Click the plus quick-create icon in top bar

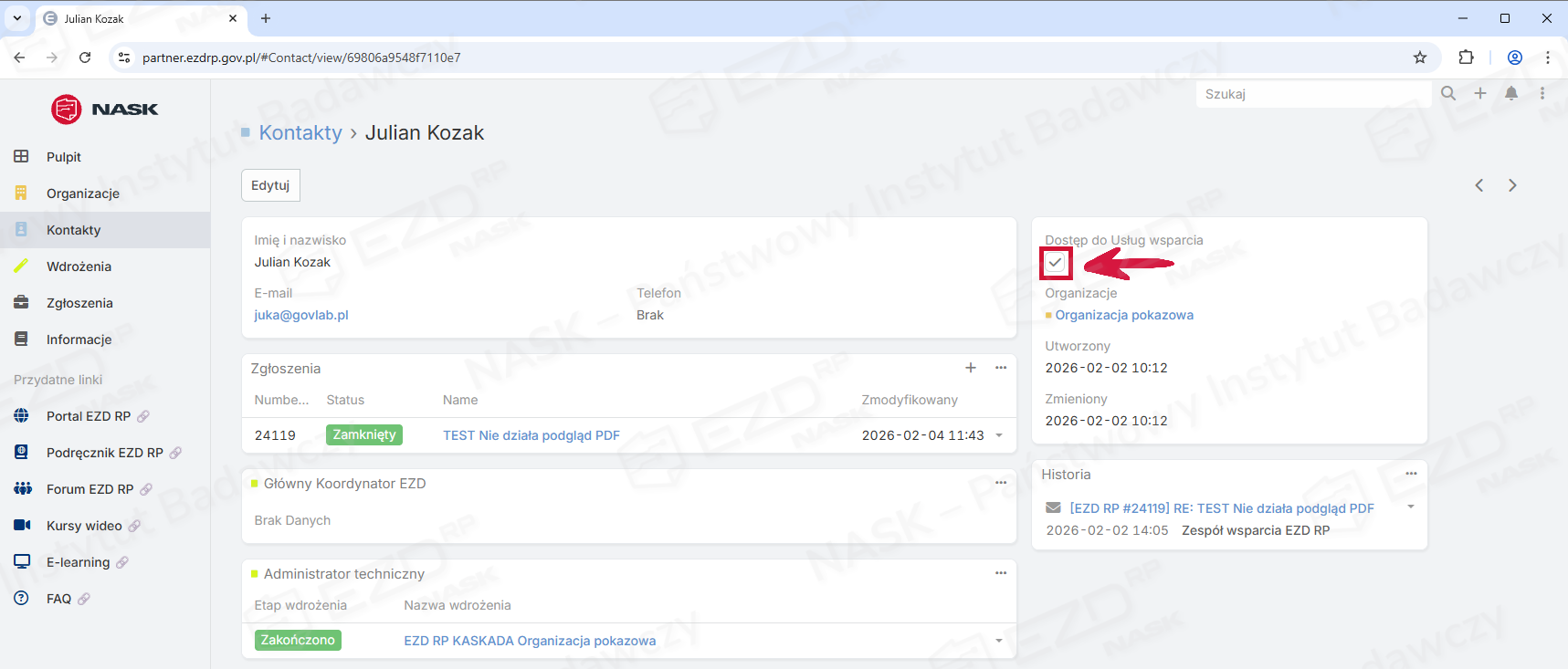[x=1480, y=93]
